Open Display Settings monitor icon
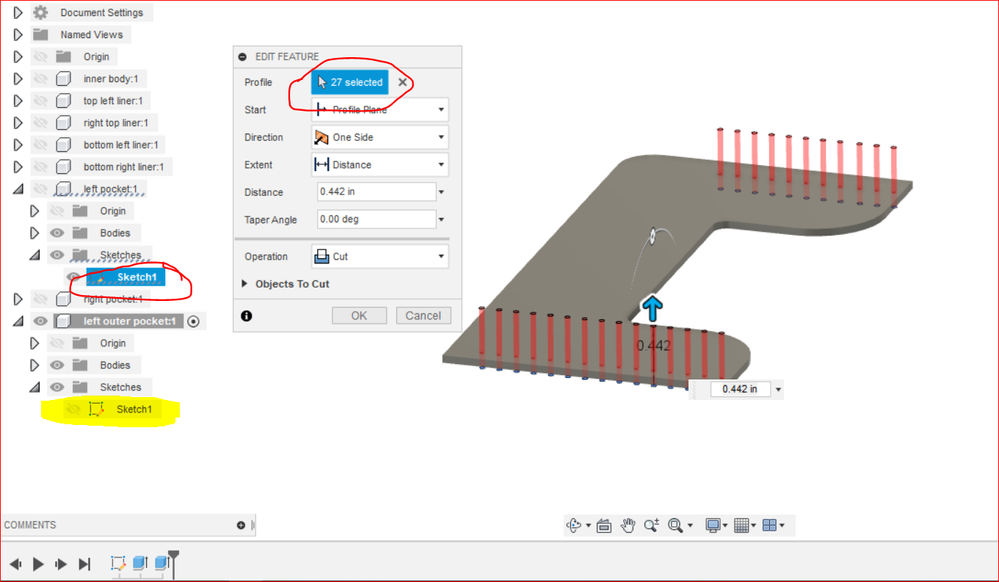The width and height of the screenshot is (999, 582). (712, 525)
